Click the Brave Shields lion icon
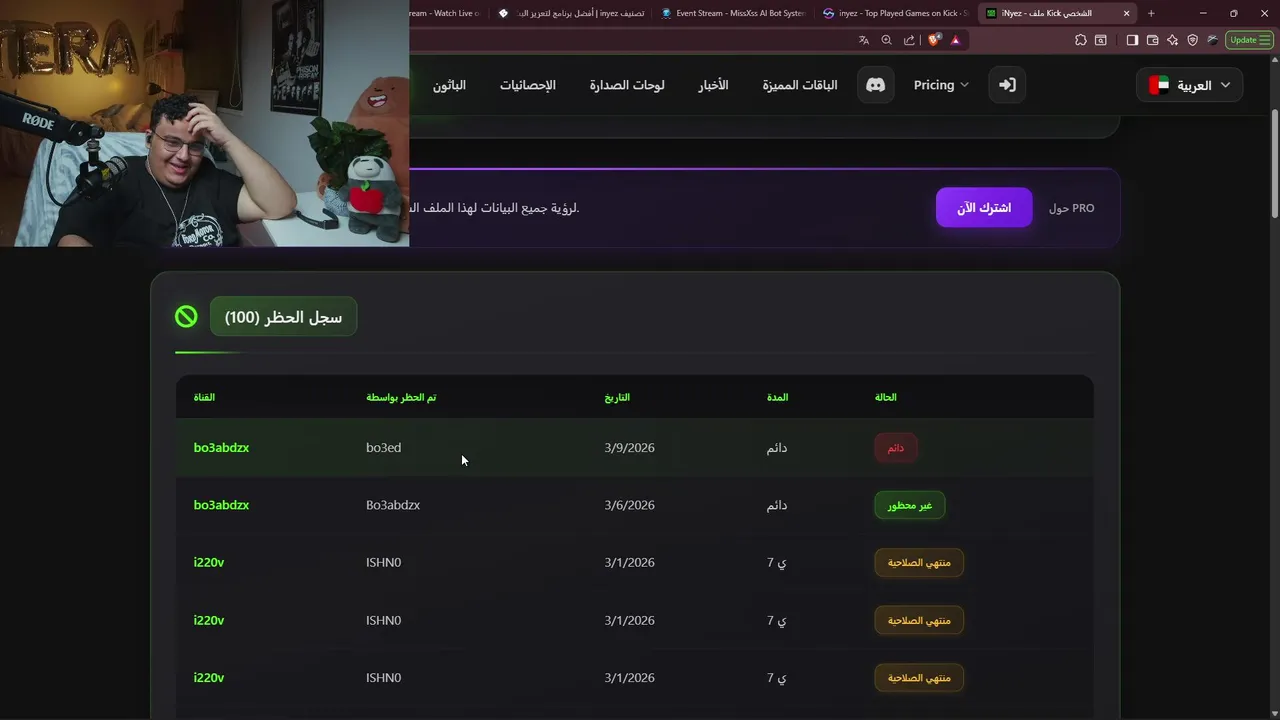This screenshot has height=720, width=1280. (x=934, y=40)
